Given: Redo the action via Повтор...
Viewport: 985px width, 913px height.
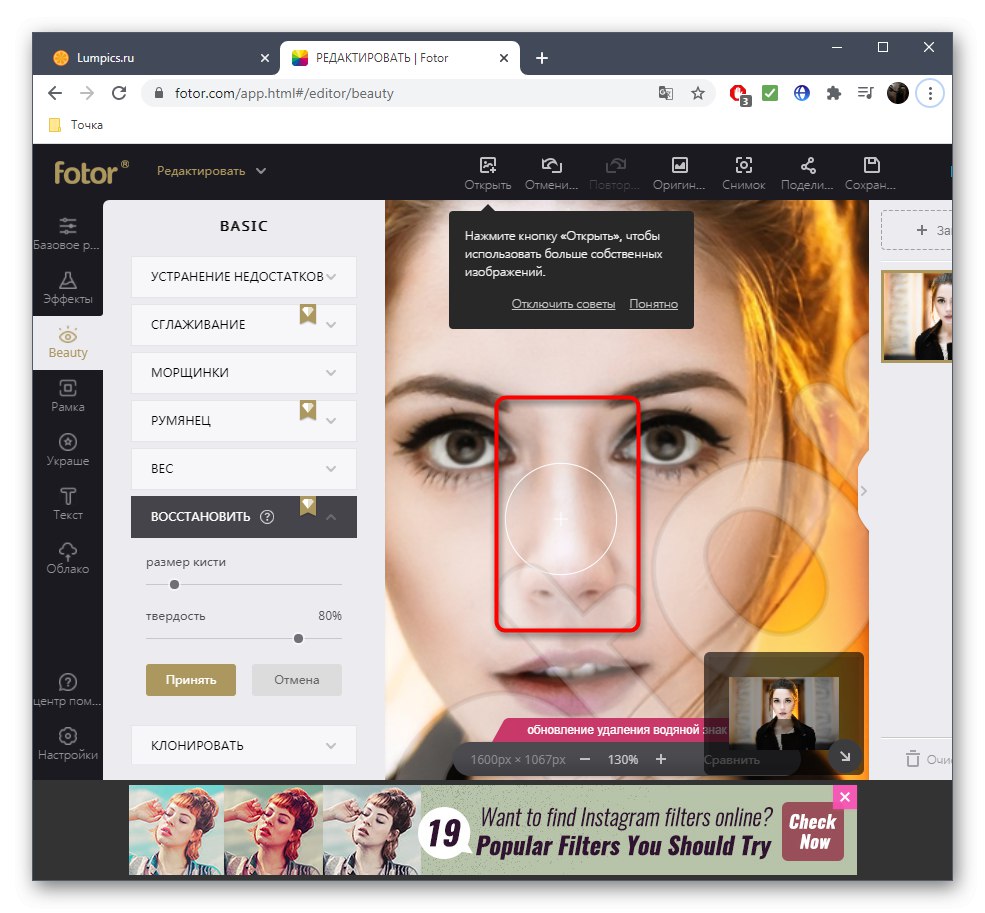Looking at the screenshot, I should point(614,173).
